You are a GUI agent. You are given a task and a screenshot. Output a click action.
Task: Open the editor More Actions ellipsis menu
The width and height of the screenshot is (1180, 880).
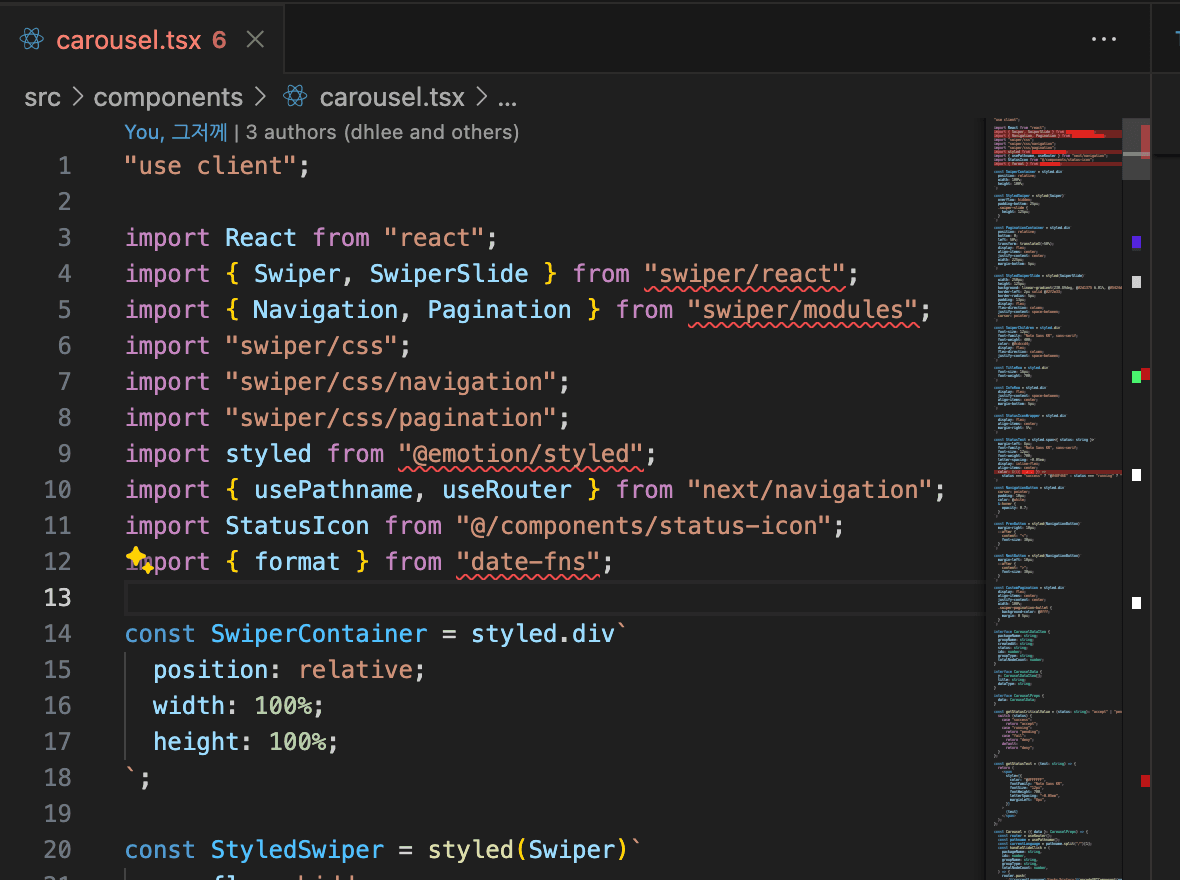click(1103, 40)
